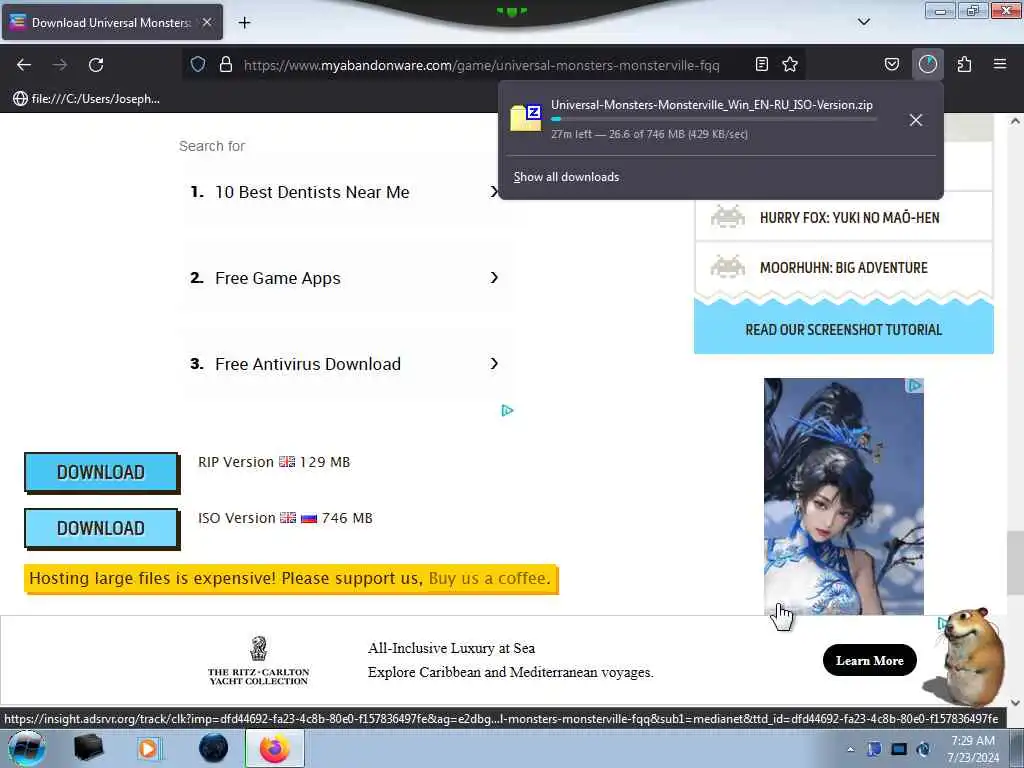The image size is (1024, 768).
Task: Open the Windows Start button
Action: pos(27,748)
